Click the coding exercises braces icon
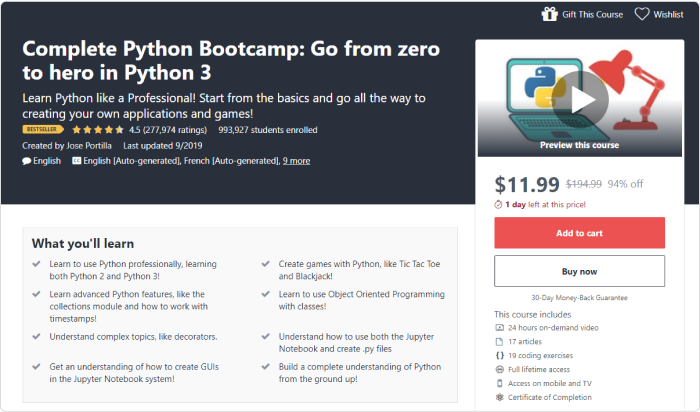Image resolution: width=700 pixels, height=412 pixels. pos(500,355)
